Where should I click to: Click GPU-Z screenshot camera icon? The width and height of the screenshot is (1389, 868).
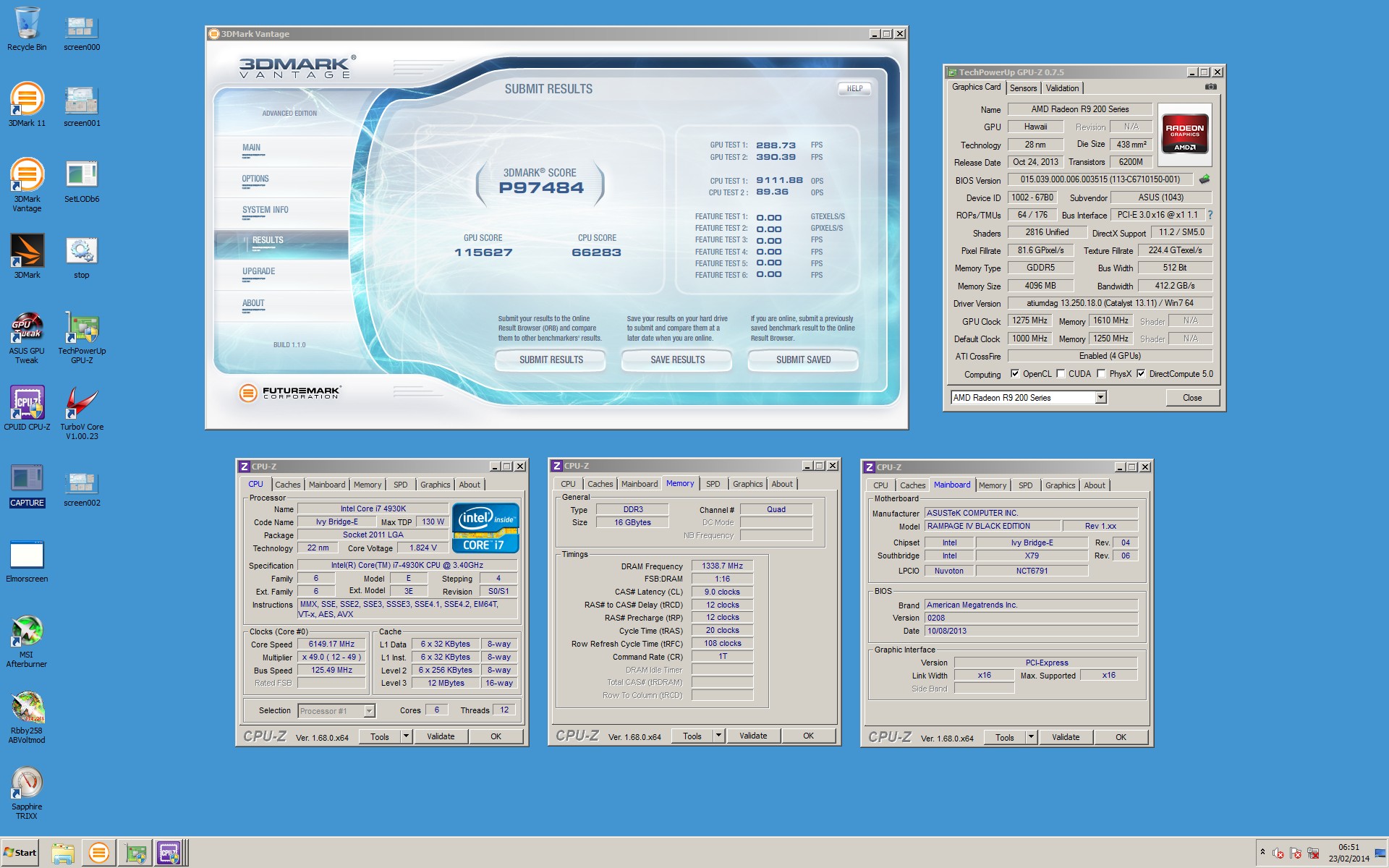click(1211, 87)
